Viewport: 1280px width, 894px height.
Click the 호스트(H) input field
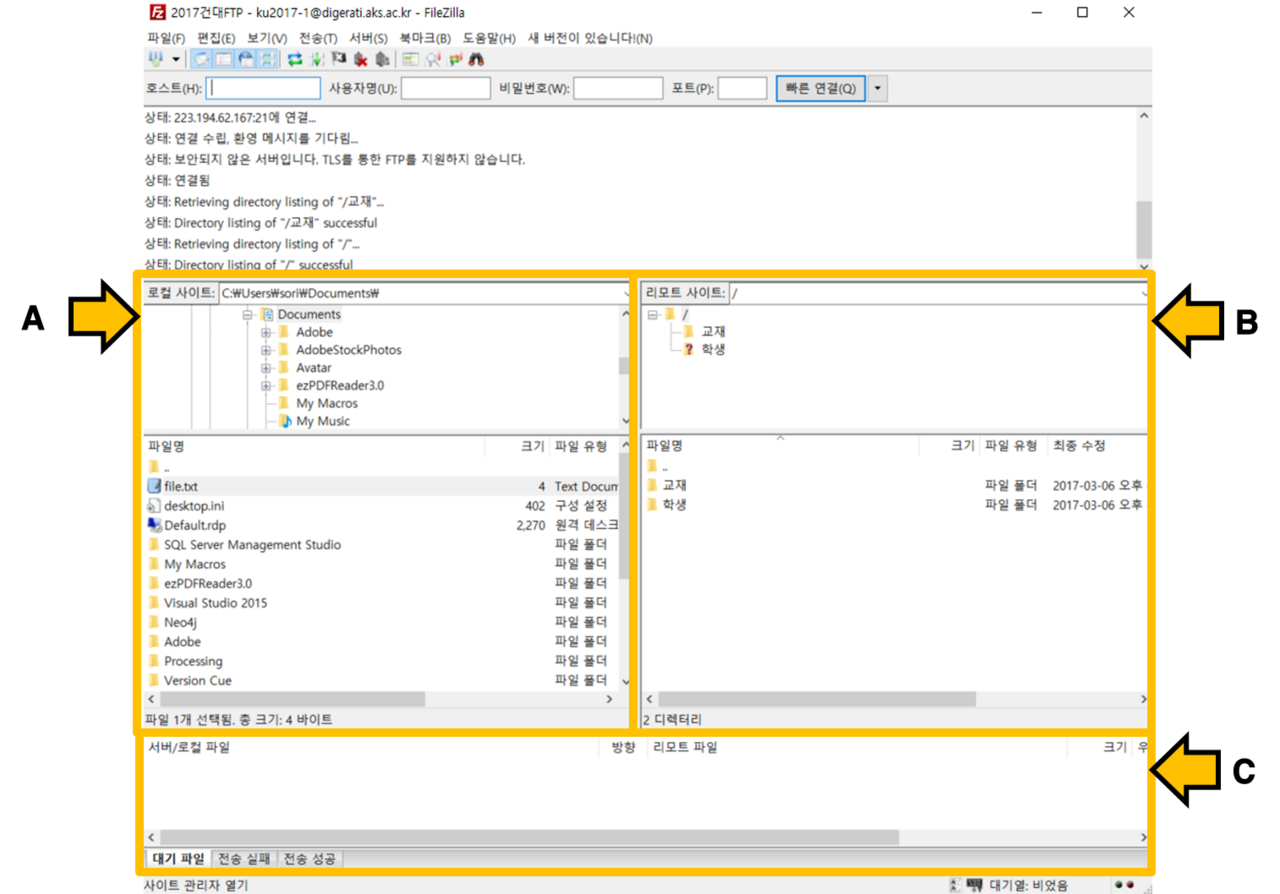tap(264, 88)
